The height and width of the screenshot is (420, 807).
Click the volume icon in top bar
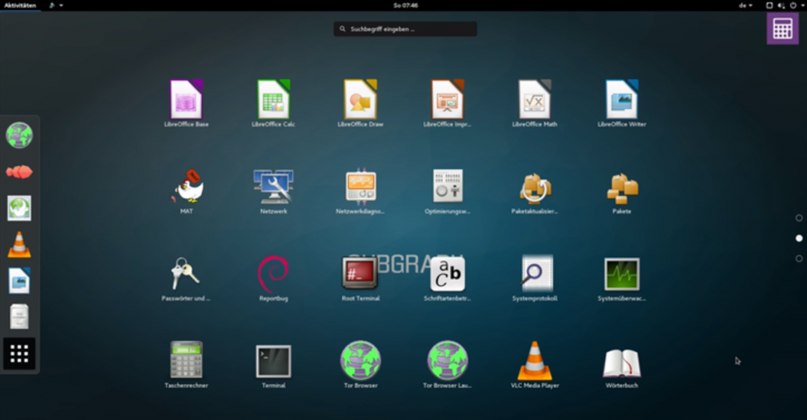pos(781,5)
